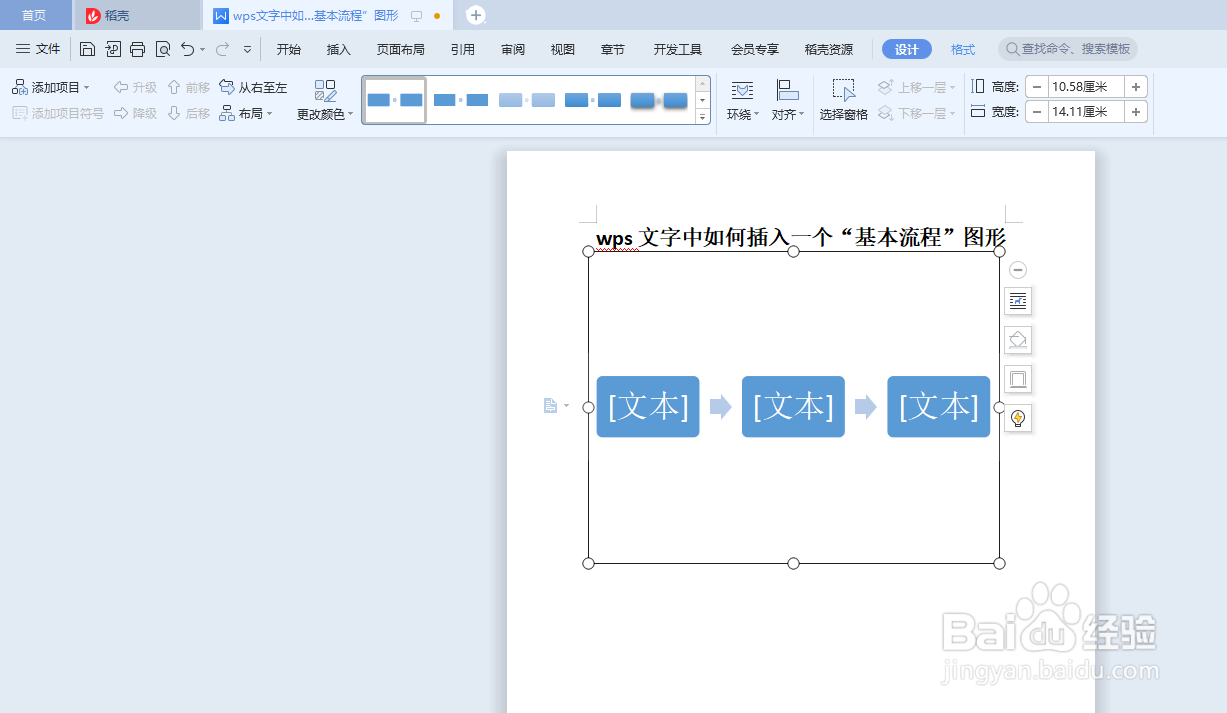Click the Print icon

137,49
